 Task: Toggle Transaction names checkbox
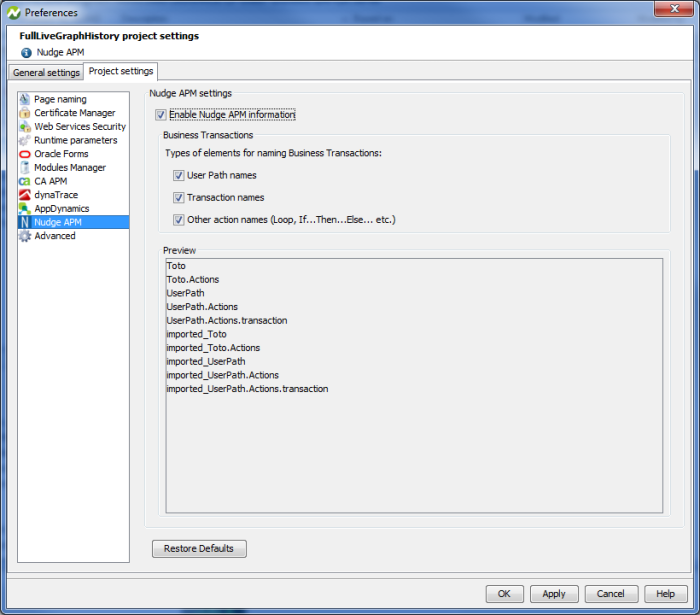[179, 198]
